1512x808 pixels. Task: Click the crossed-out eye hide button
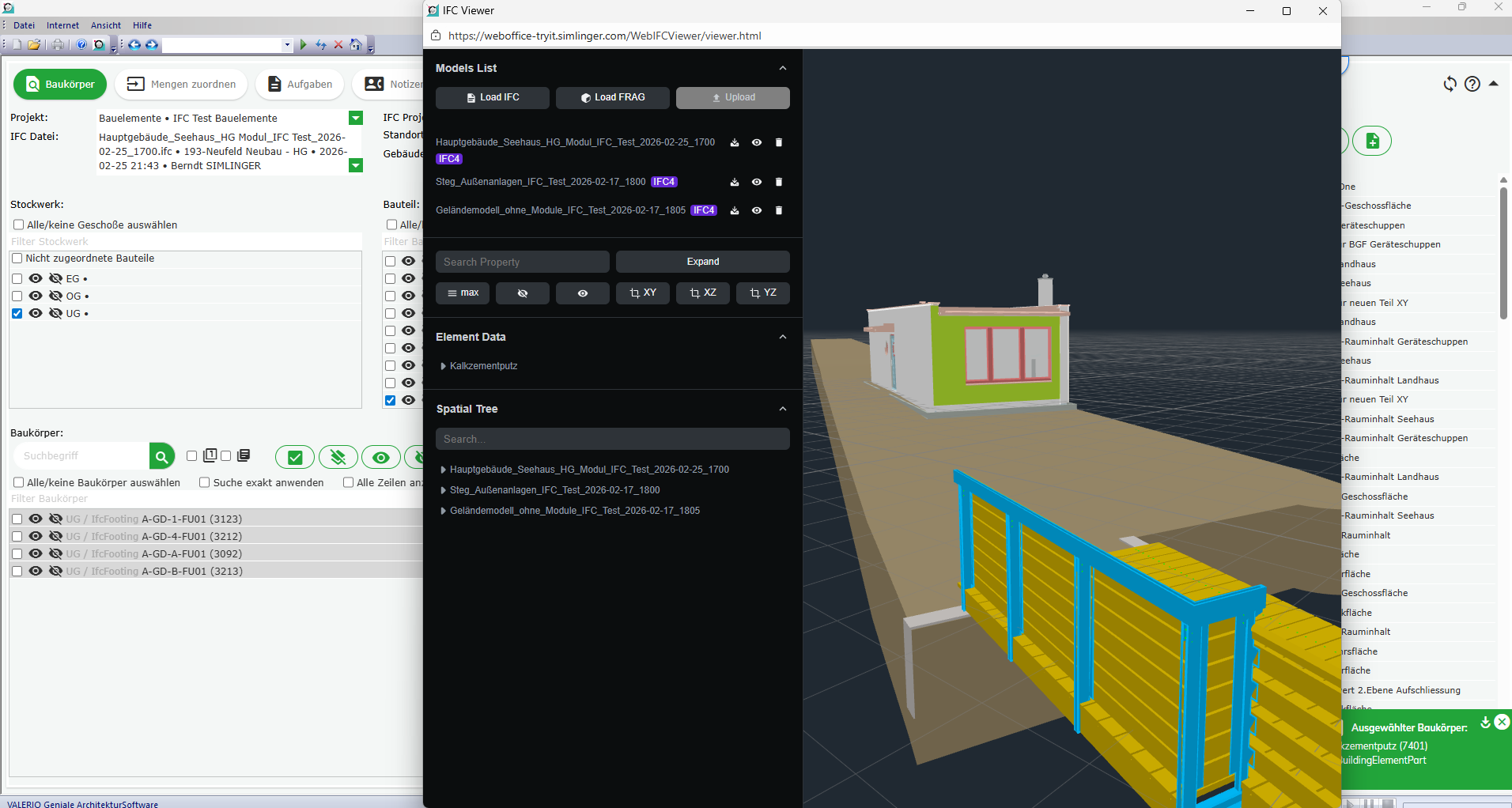click(x=523, y=293)
